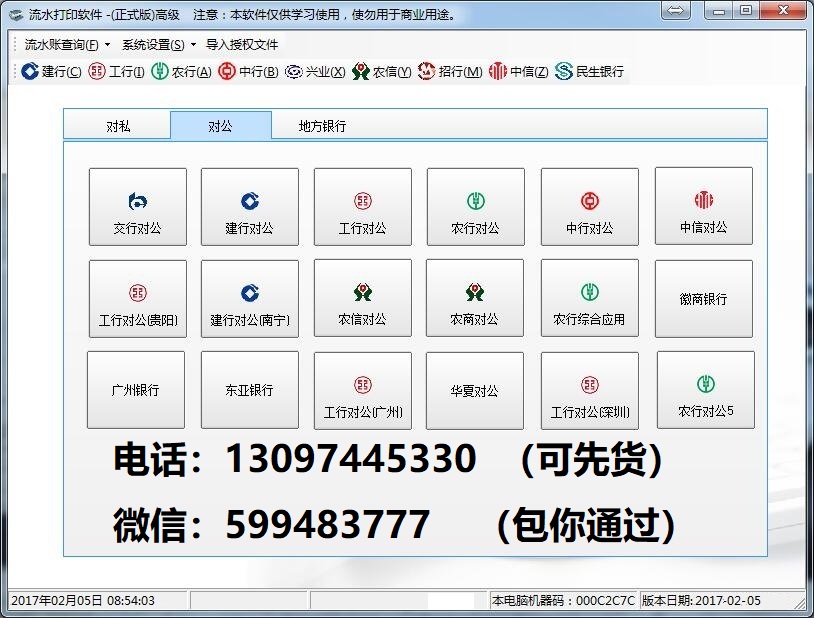Click the application icon in the title bar
The width and height of the screenshot is (814, 618).
[17, 14]
